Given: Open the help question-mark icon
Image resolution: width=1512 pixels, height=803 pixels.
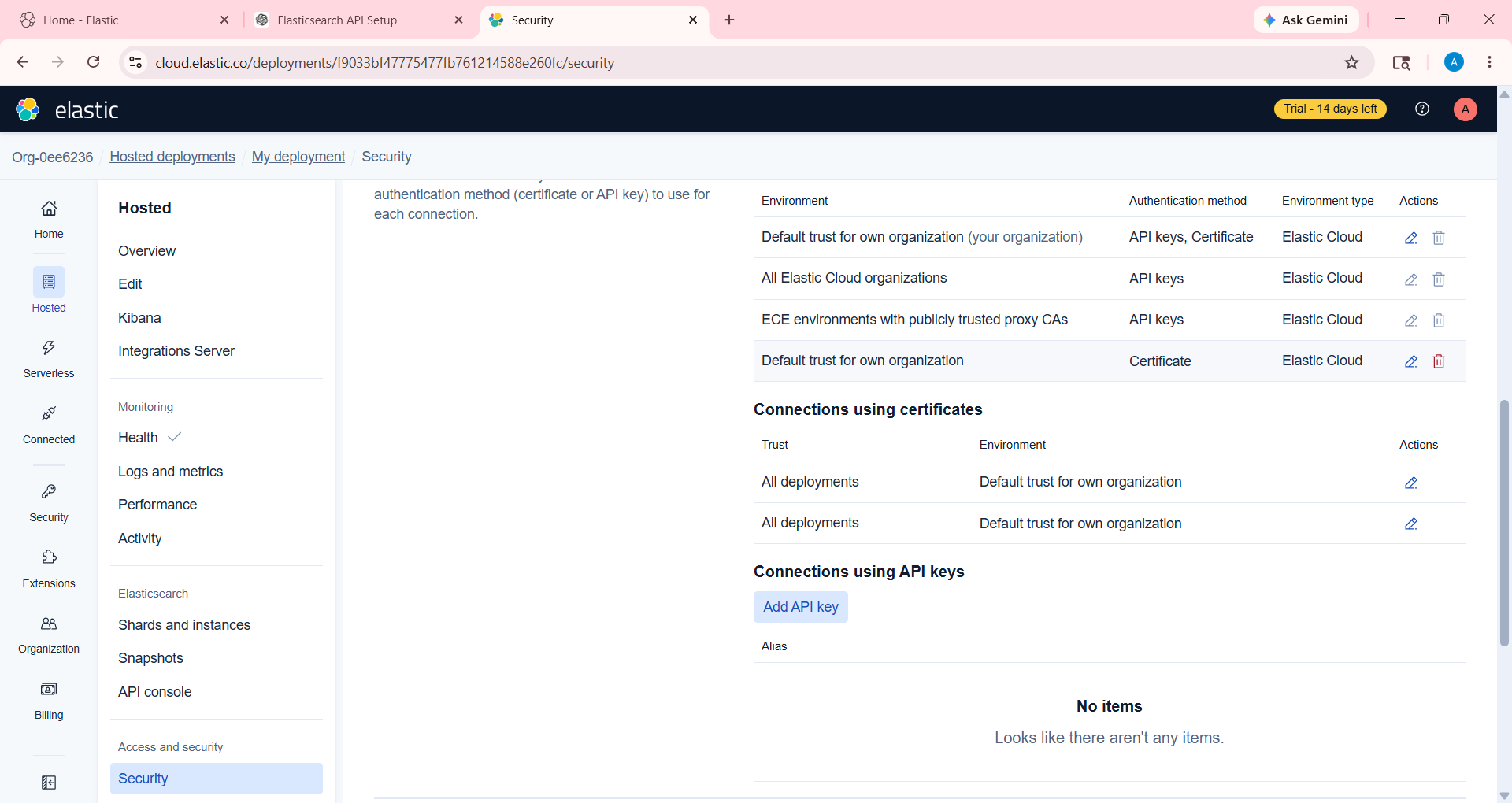Looking at the screenshot, I should pos(1422,109).
